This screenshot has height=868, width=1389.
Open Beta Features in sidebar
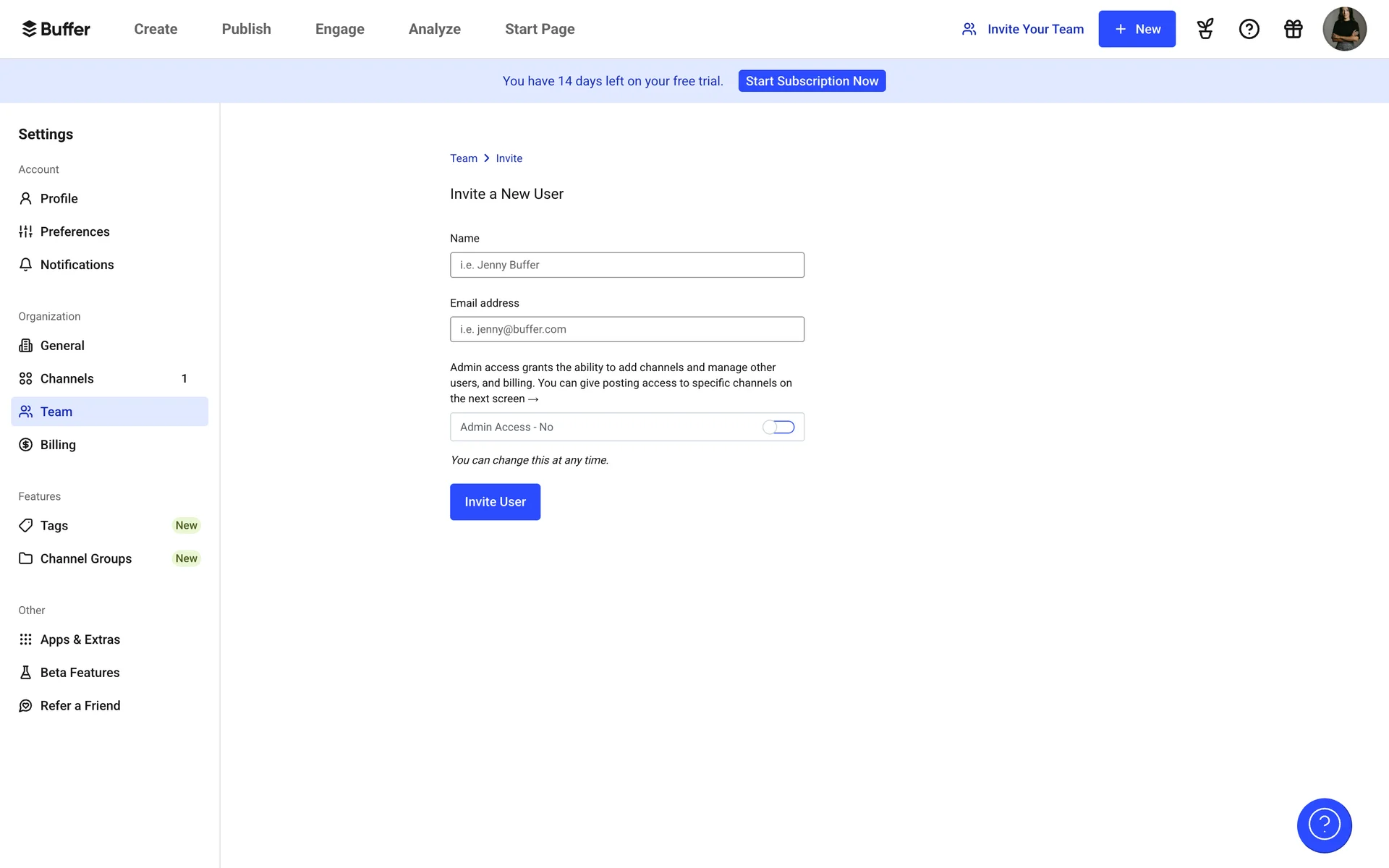[x=80, y=673]
